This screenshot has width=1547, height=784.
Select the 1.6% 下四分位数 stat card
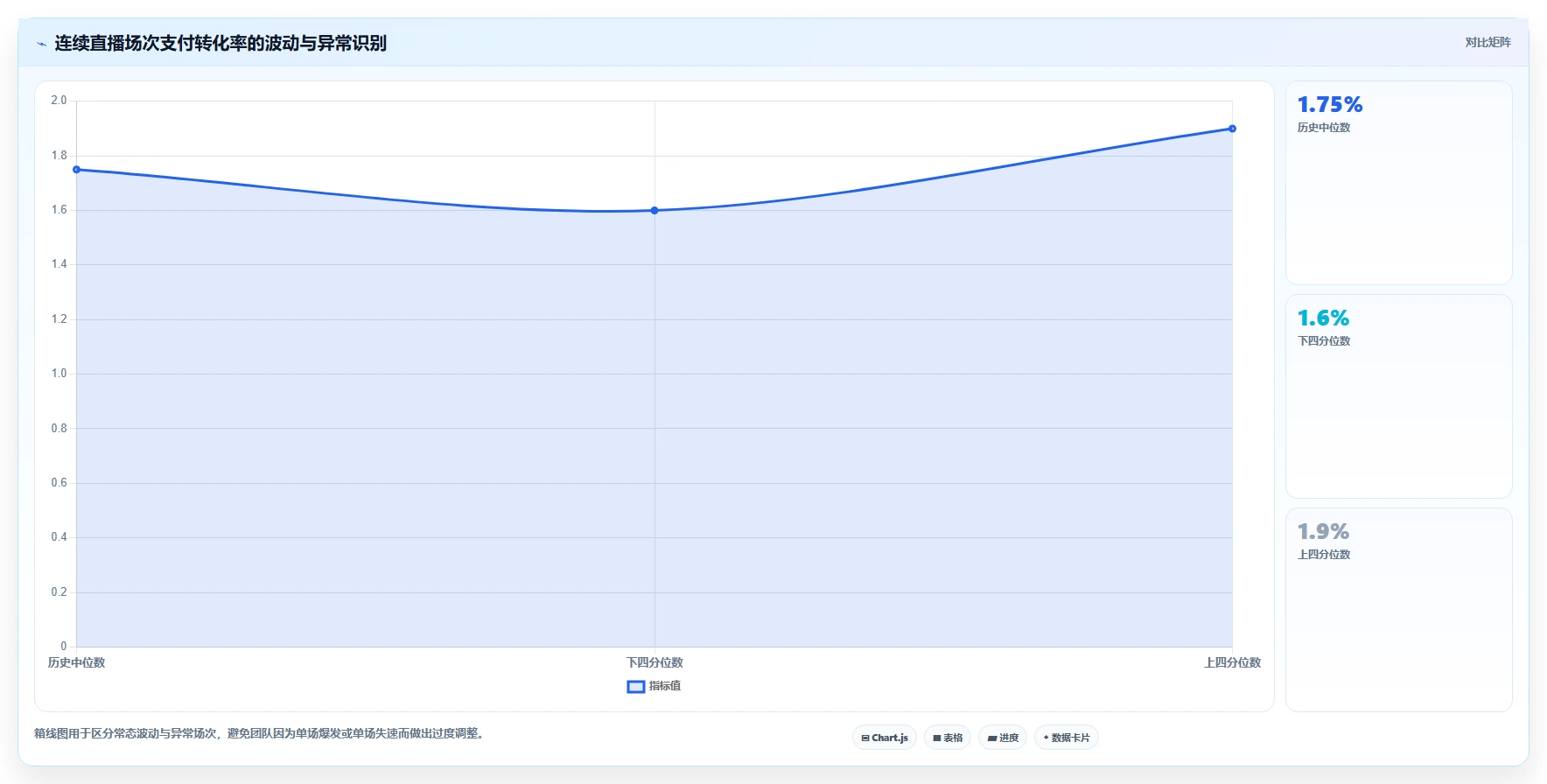1399,396
